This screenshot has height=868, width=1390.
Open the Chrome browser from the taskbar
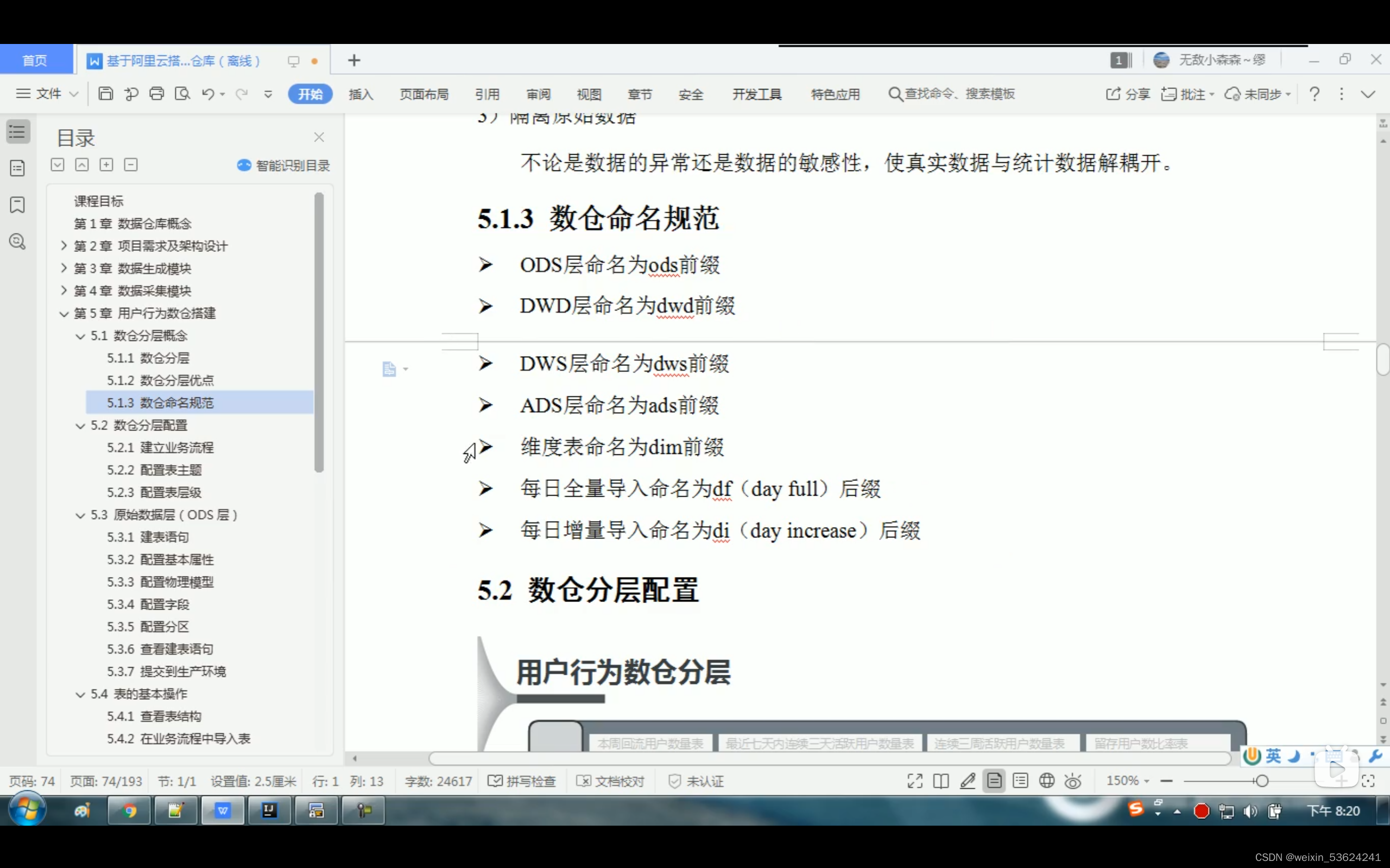[129, 810]
